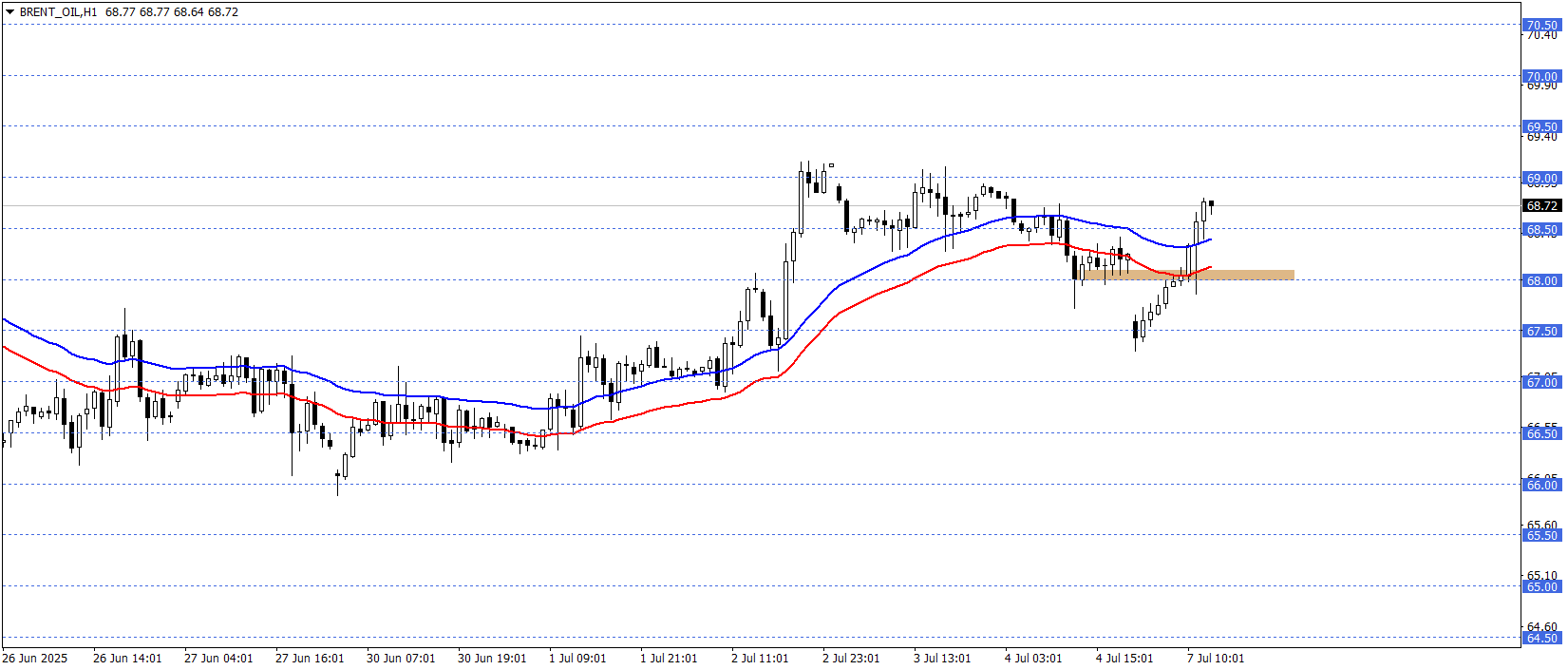Select the 68.50 price level label
The width and height of the screenshot is (1568, 670).
1541,229
